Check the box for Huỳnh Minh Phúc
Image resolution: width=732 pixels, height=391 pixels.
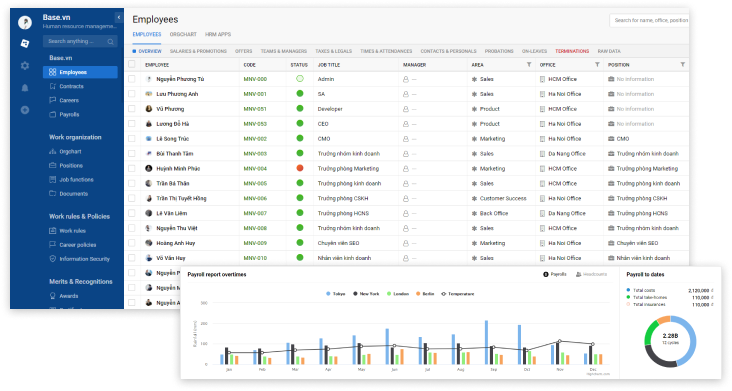(132, 168)
